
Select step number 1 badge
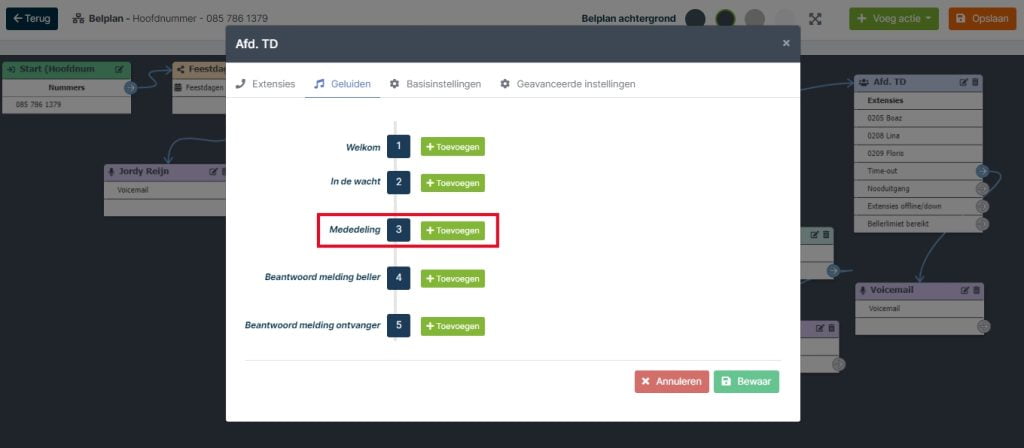point(398,146)
